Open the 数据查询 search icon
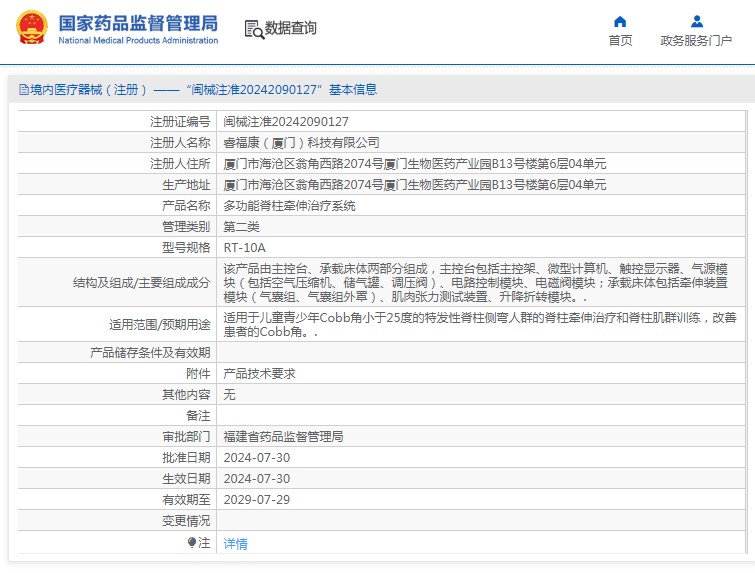This screenshot has width=755, height=573. 254,29
